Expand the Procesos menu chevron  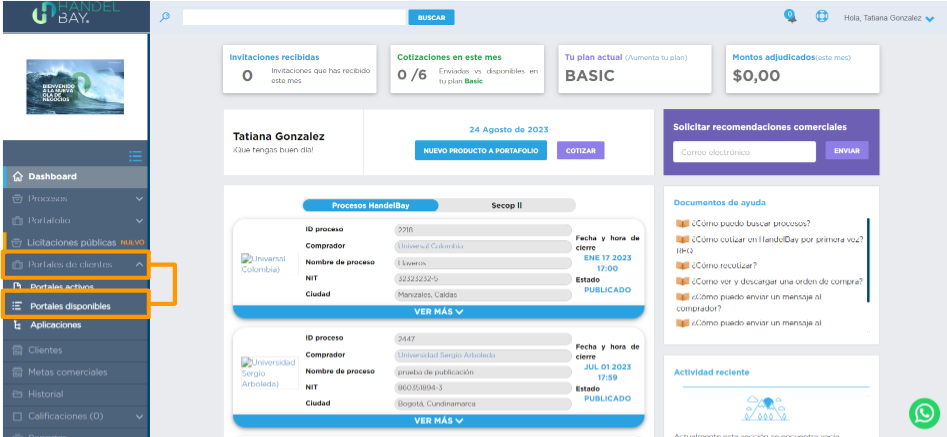click(x=140, y=199)
